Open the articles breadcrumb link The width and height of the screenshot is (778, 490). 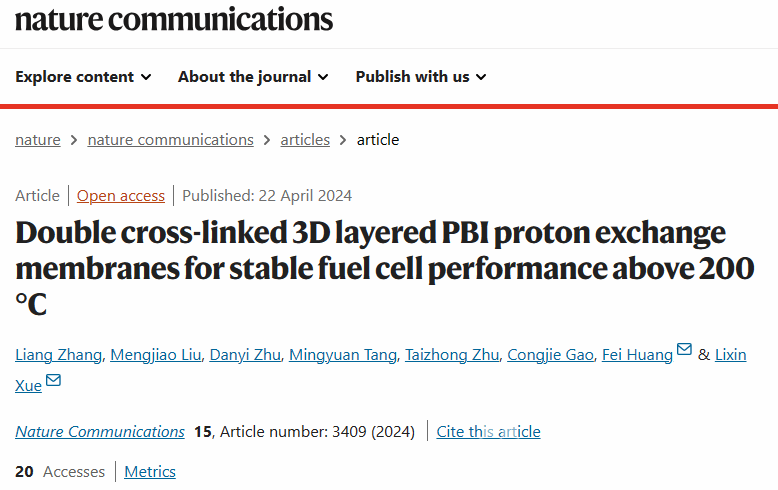pyautogui.click(x=305, y=140)
